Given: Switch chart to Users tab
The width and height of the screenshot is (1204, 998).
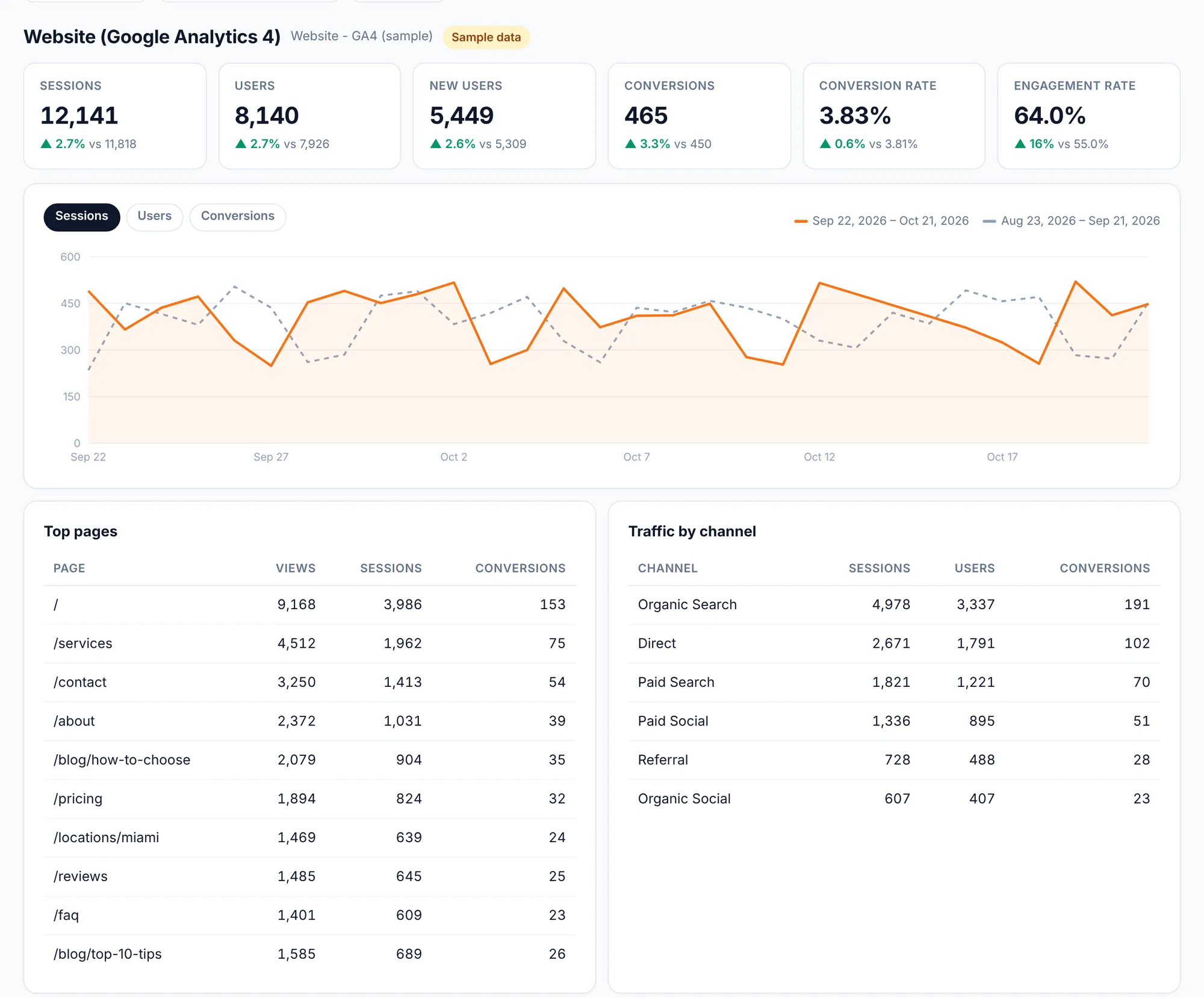Looking at the screenshot, I should click(x=155, y=217).
